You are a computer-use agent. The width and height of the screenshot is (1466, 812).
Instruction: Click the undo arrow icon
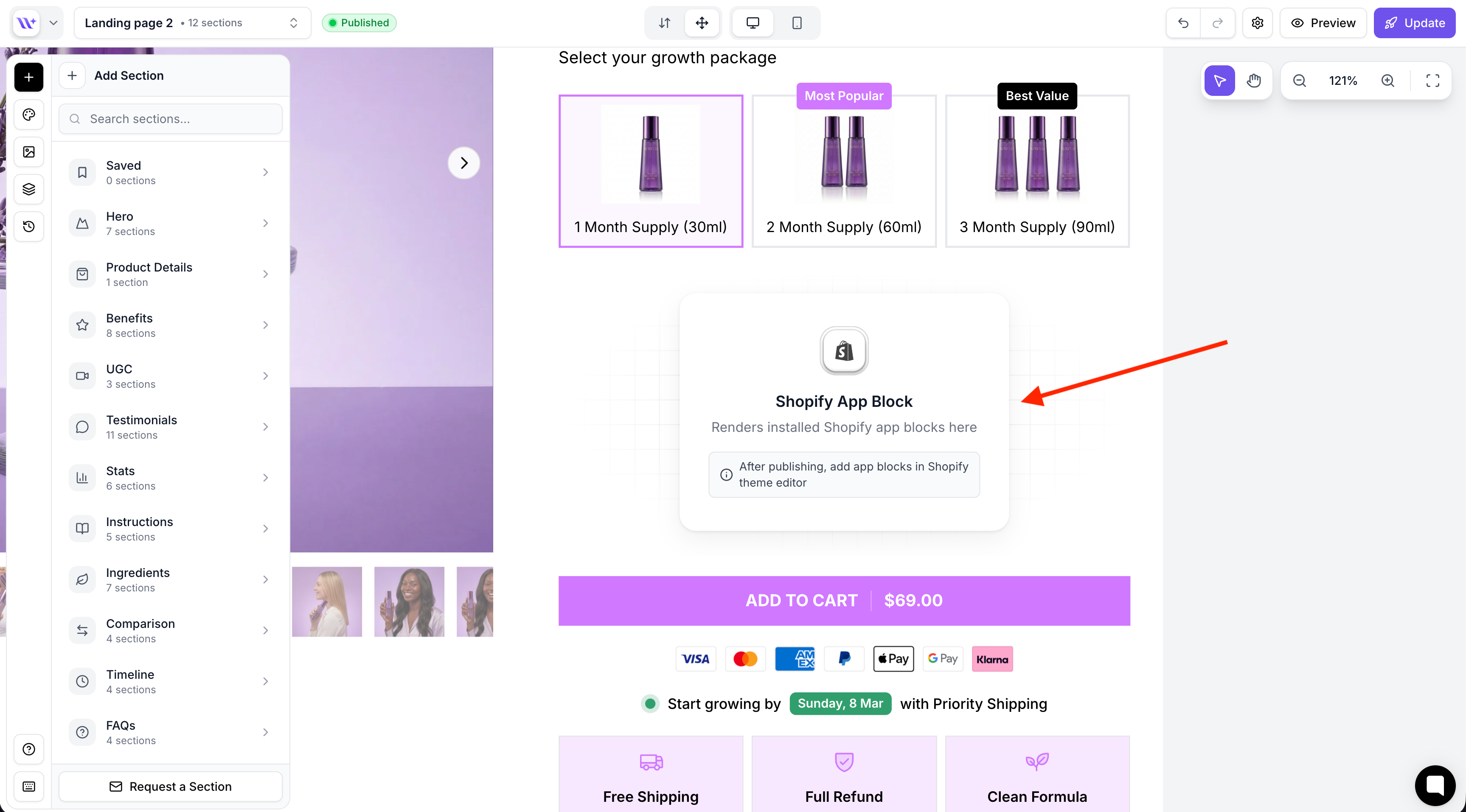pyautogui.click(x=1183, y=23)
